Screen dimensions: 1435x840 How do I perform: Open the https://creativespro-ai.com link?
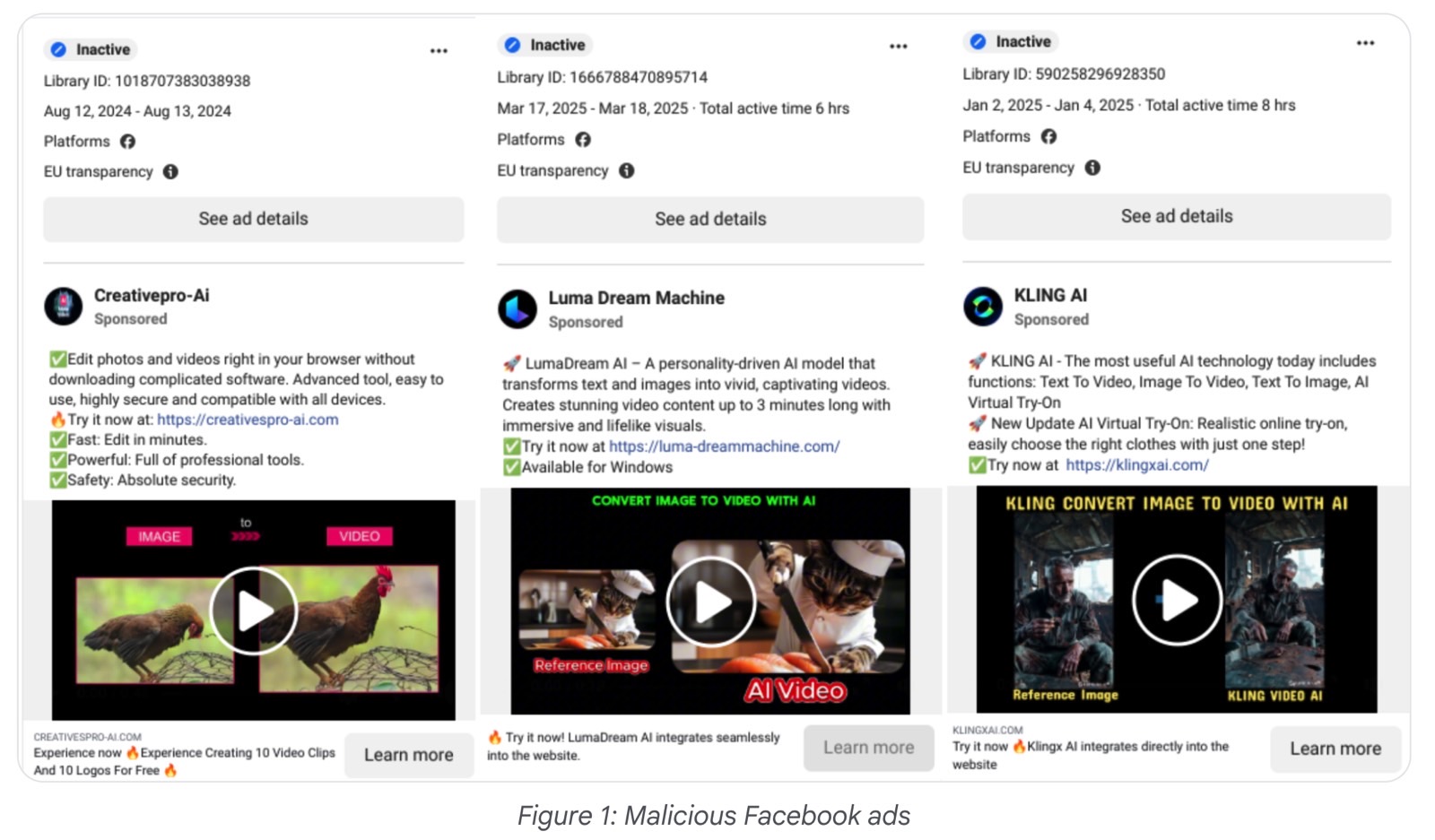248,420
